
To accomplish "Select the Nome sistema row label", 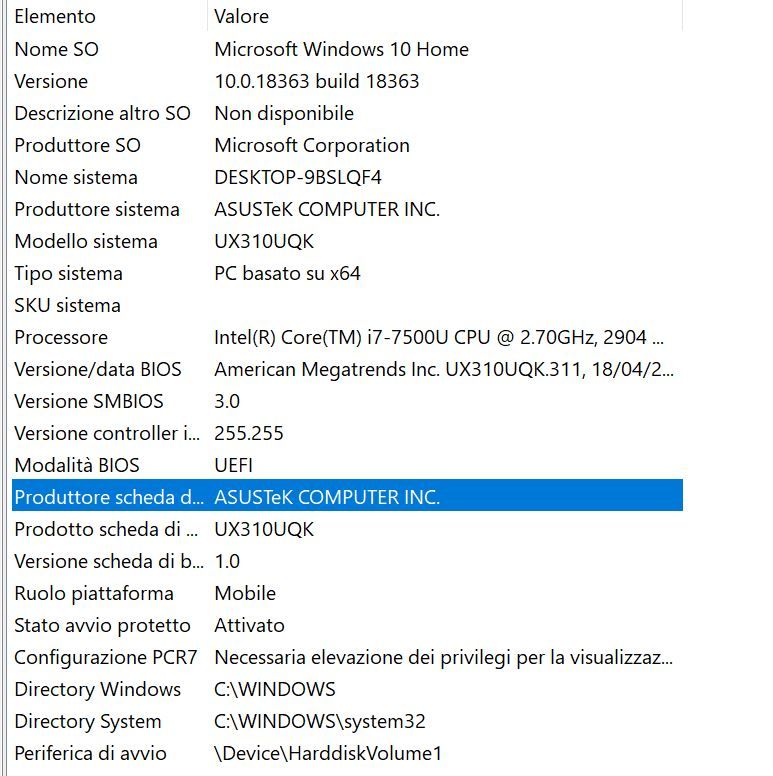I will coord(76,178).
